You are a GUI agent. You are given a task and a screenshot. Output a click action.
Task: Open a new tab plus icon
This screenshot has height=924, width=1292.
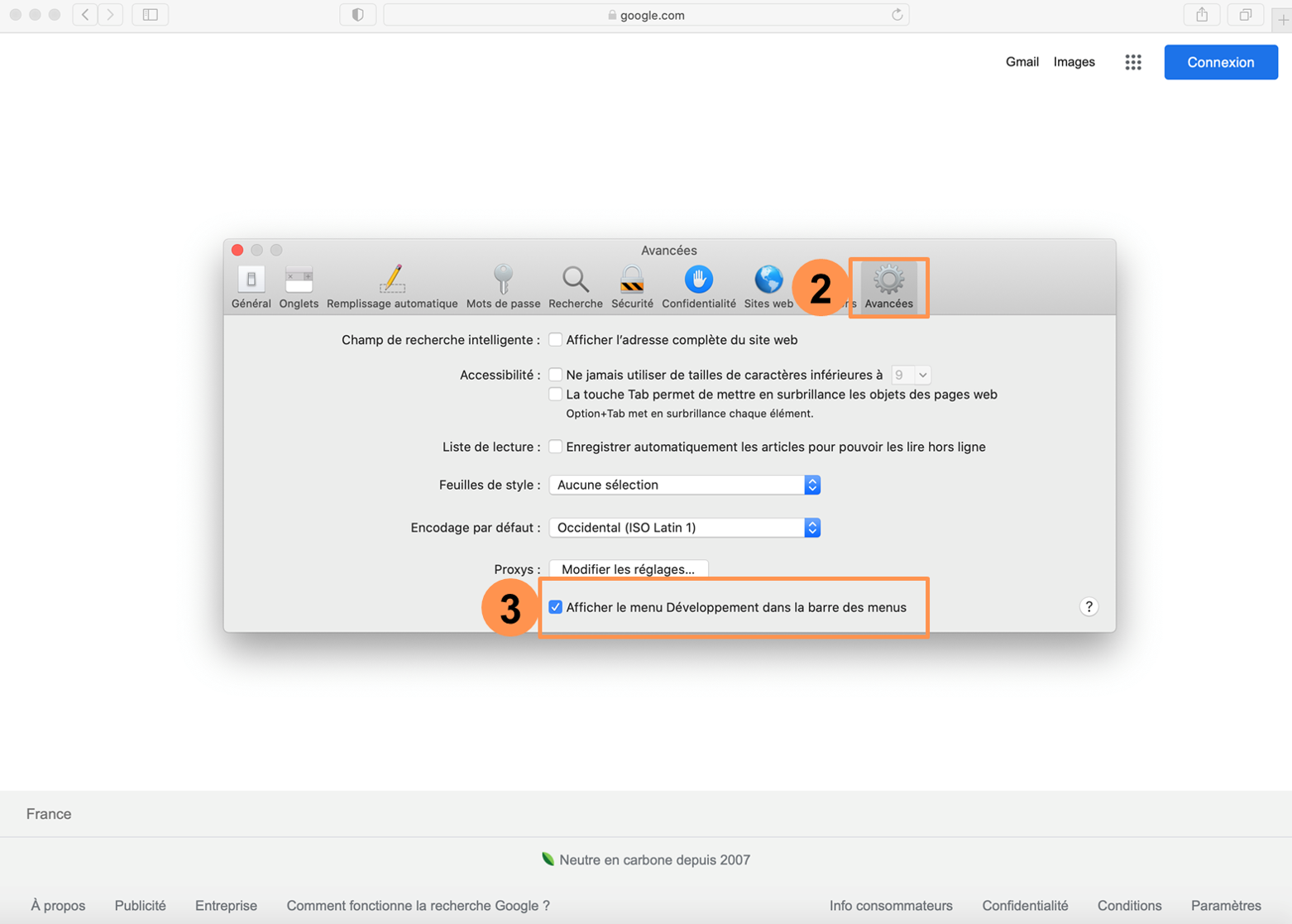[x=1283, y=19]
